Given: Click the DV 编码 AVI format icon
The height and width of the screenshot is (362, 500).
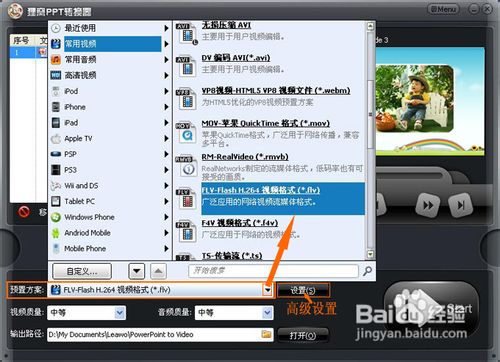Looking at the screenshot, I should (186, 66).
